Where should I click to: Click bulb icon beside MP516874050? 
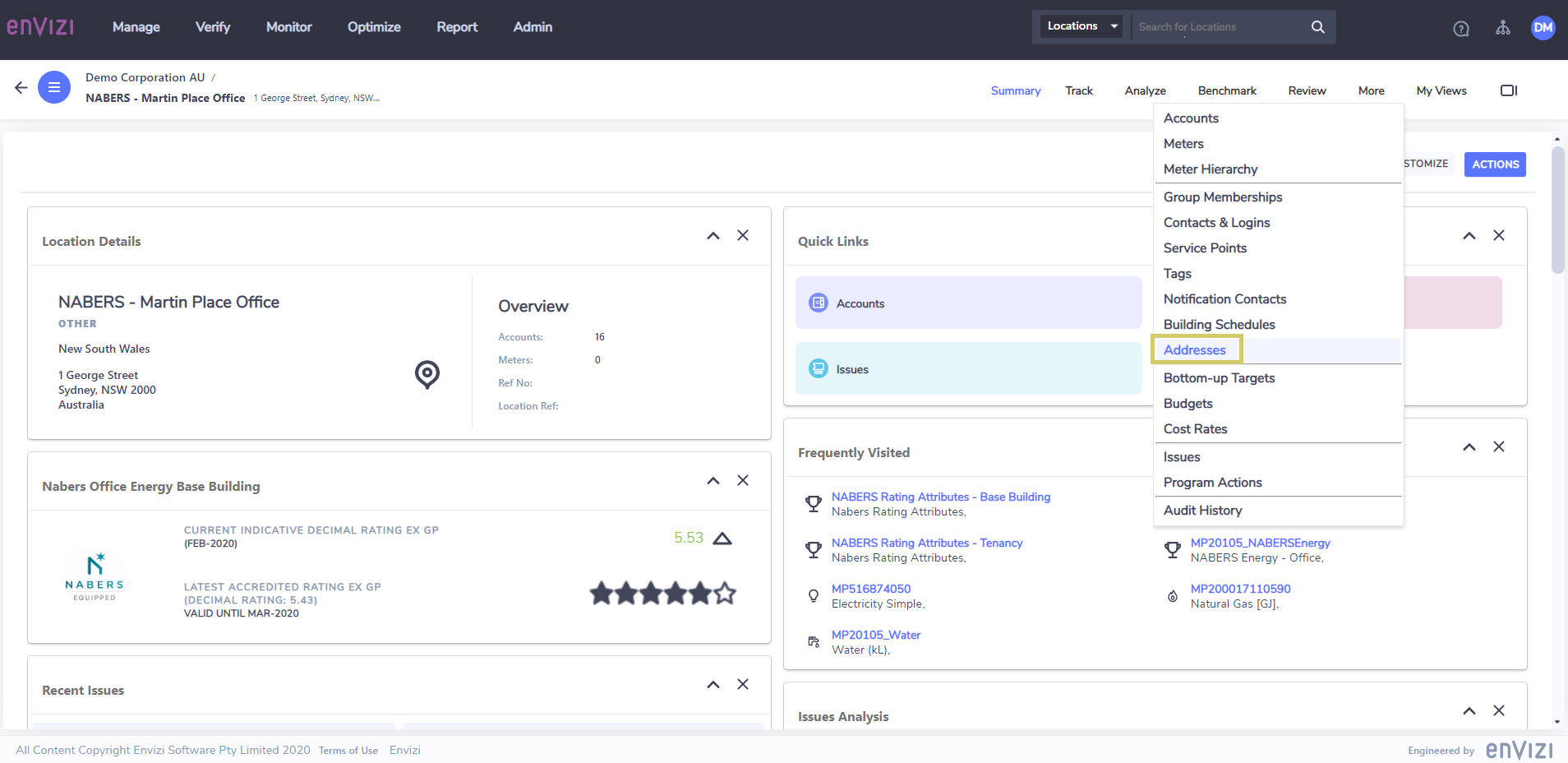814,596
